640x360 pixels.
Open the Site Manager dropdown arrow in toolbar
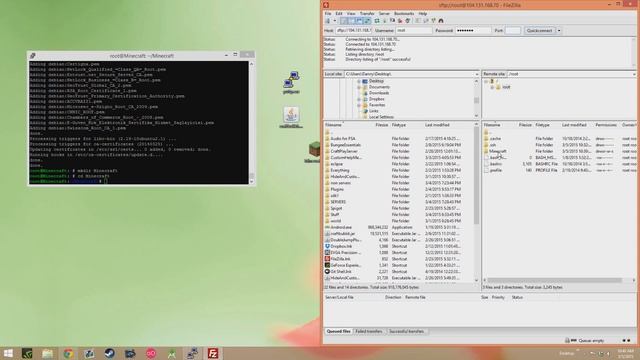tap(334, 21)
